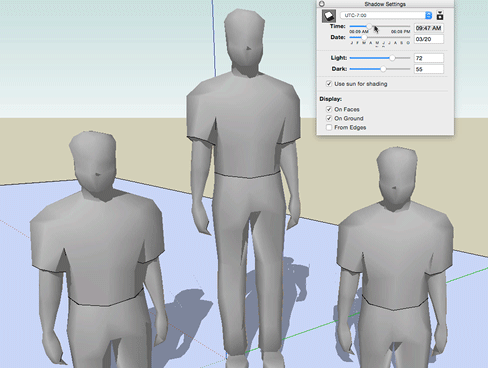The height and width of the screenshot is (368, 488).
Task: Click the 03/20 date field
Action: click(429, 39)
